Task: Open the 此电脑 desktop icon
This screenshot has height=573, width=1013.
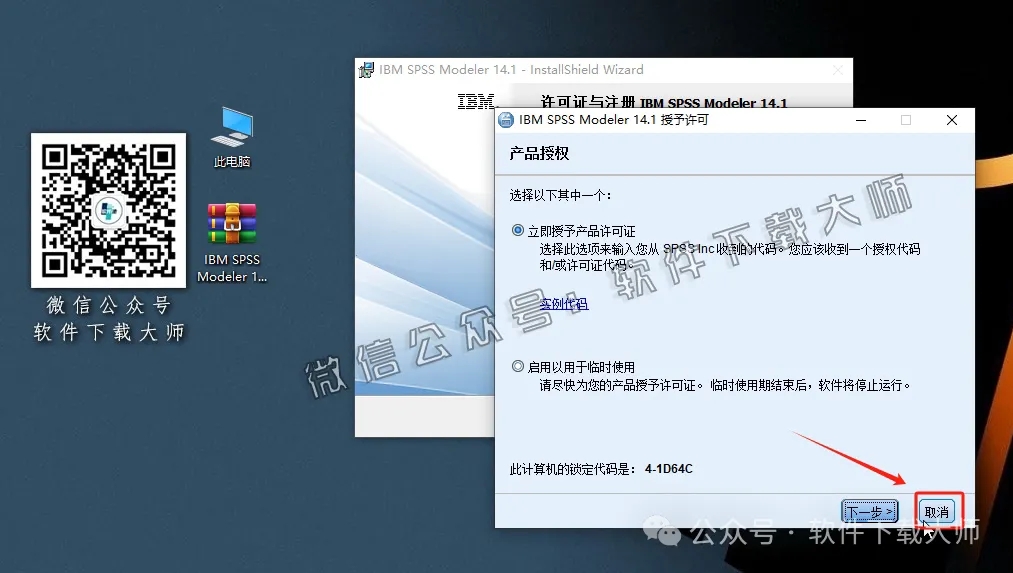Action: (232, 136)
